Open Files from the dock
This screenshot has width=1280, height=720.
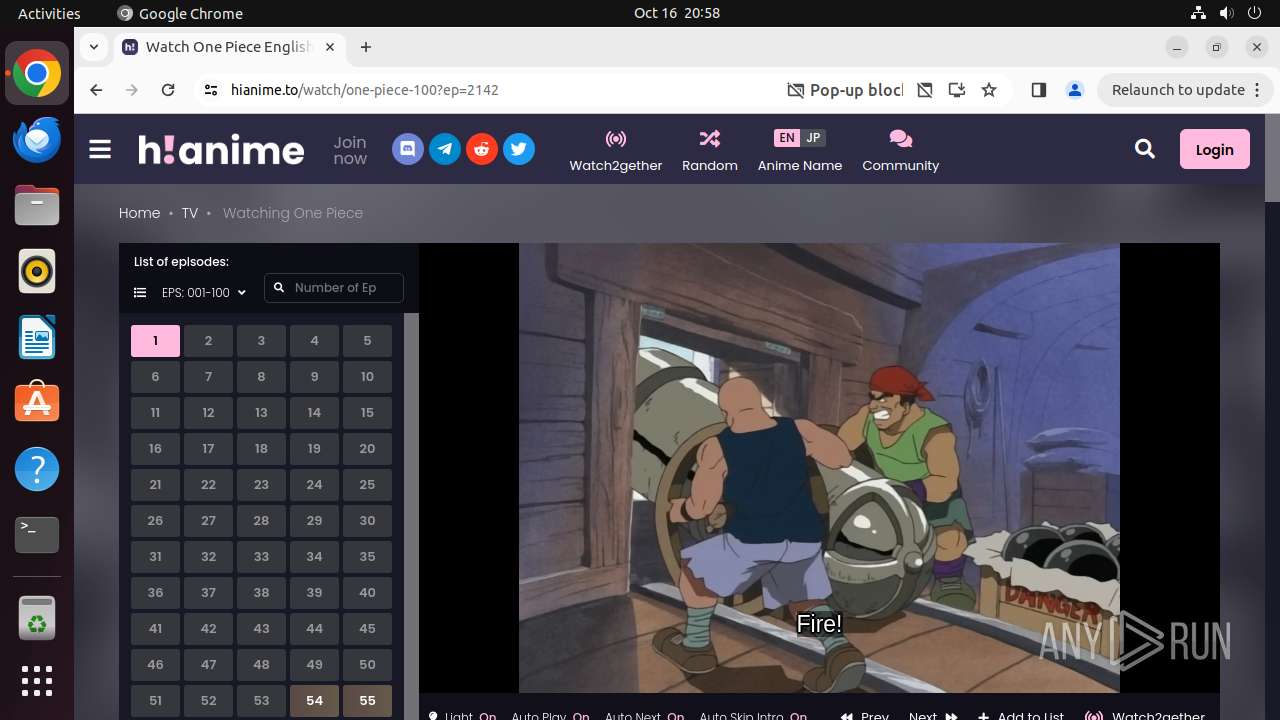click(37, 205)
